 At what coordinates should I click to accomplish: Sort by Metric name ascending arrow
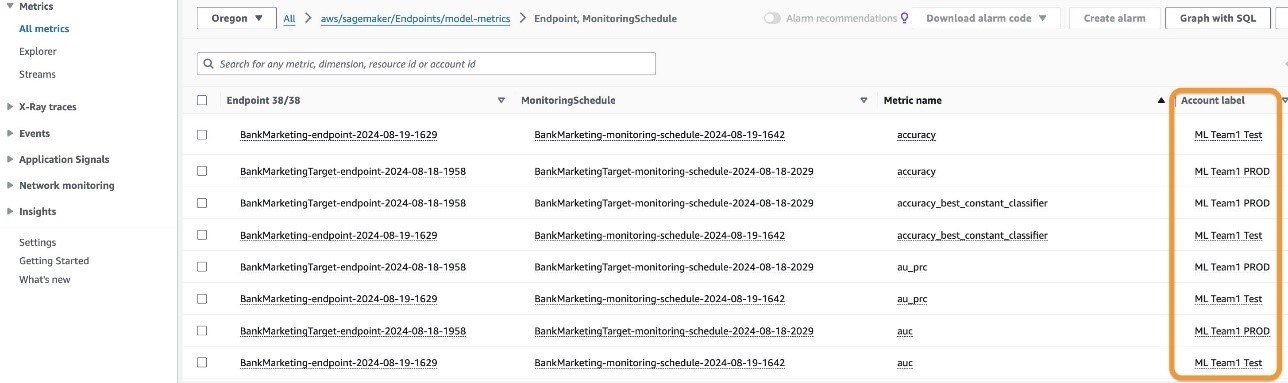pos(1161,101)
